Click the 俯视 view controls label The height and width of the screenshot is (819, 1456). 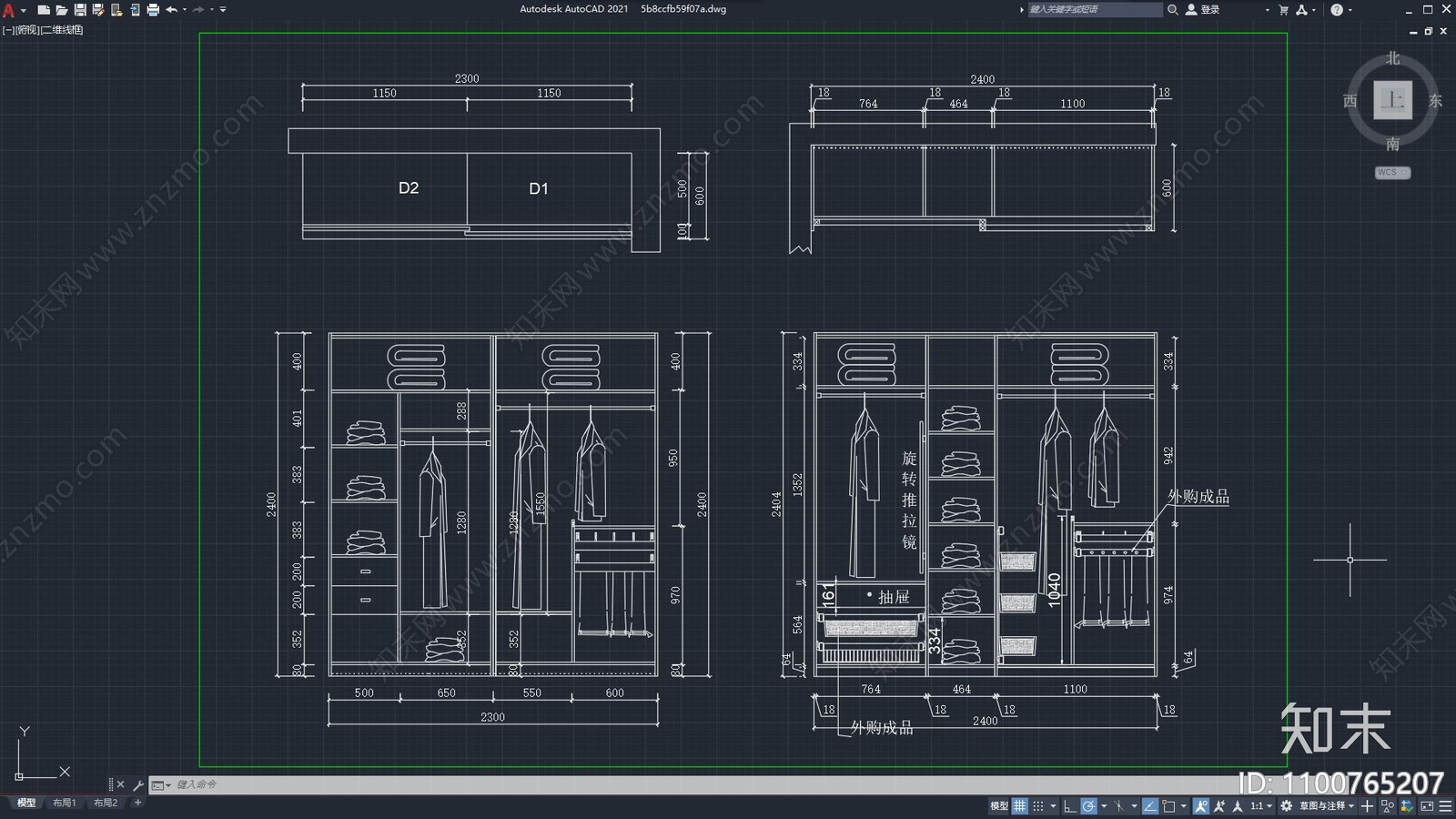click(x=27, y=30)
